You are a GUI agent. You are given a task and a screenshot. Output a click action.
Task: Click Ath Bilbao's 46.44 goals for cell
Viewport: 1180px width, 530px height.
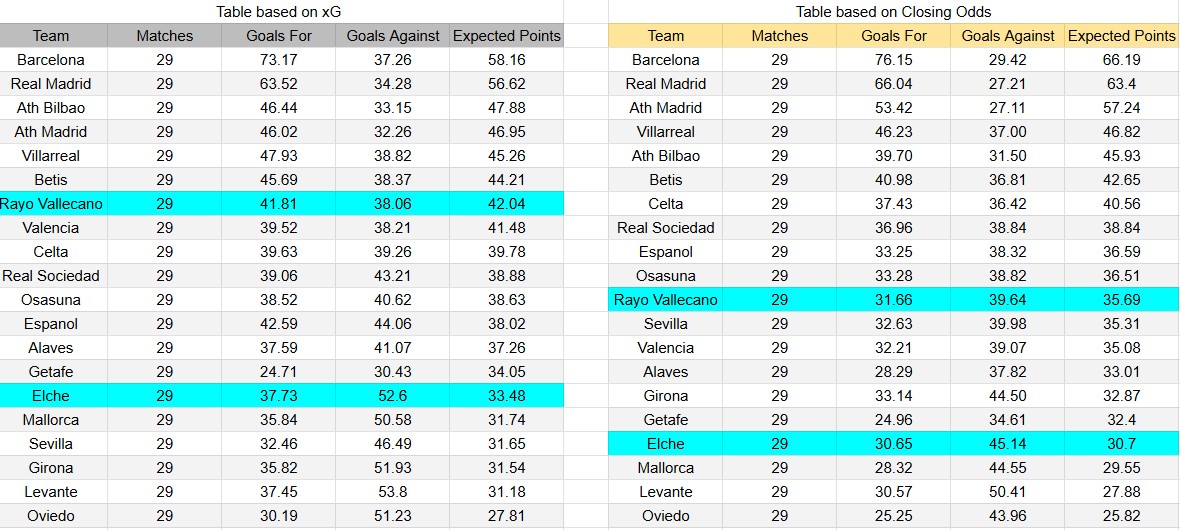279,108
